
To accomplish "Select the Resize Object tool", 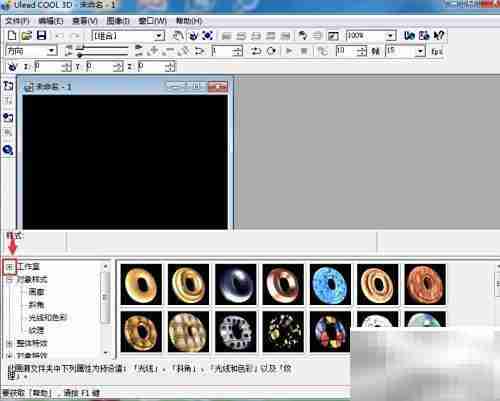I will tap(208, 35).
